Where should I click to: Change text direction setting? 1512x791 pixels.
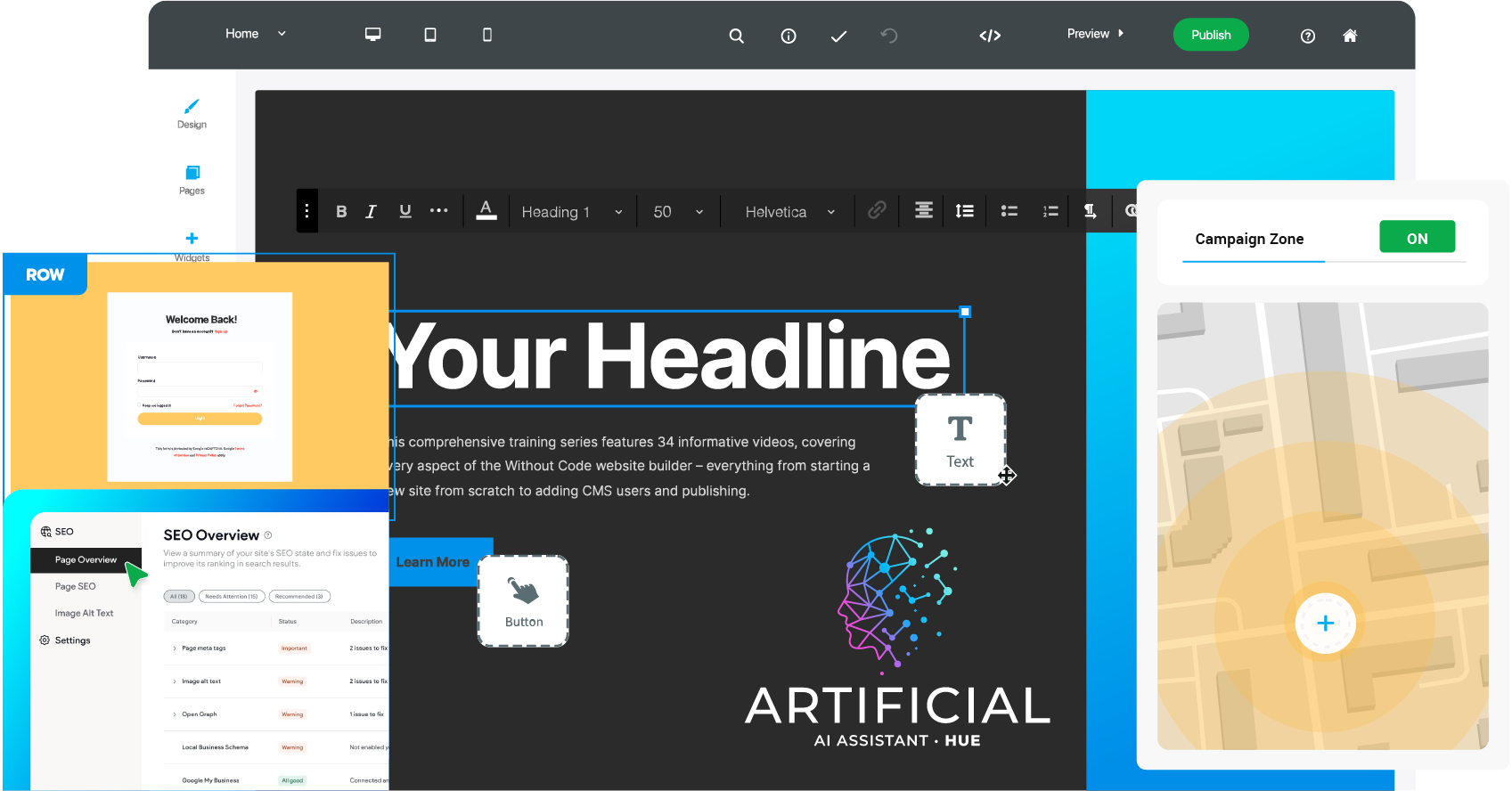1090,211
